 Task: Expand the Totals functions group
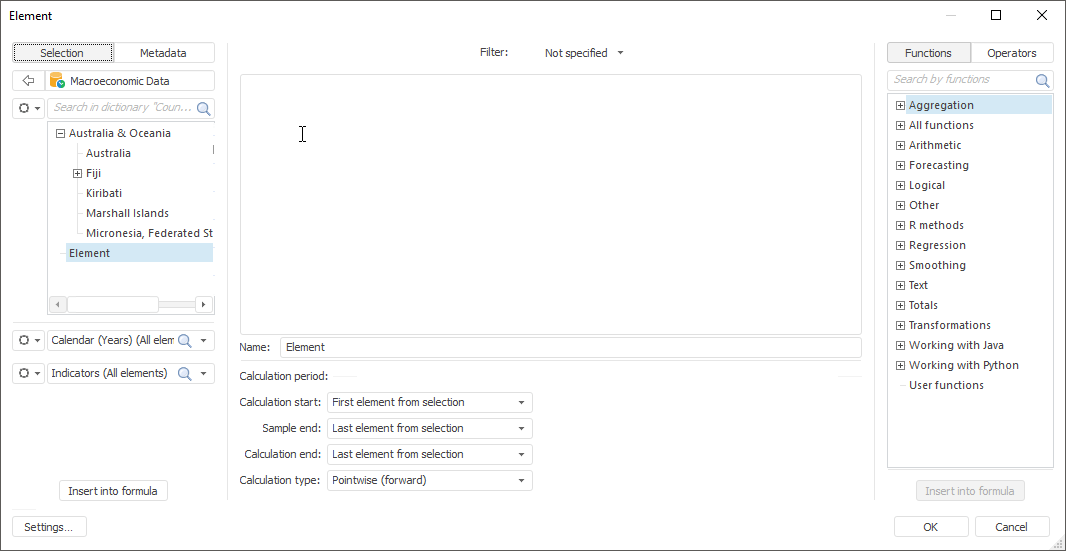click(x=900, y=305)
